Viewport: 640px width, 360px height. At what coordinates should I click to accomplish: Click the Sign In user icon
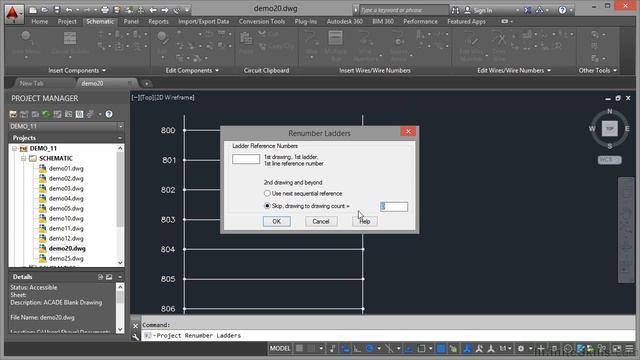pos(468,10)
